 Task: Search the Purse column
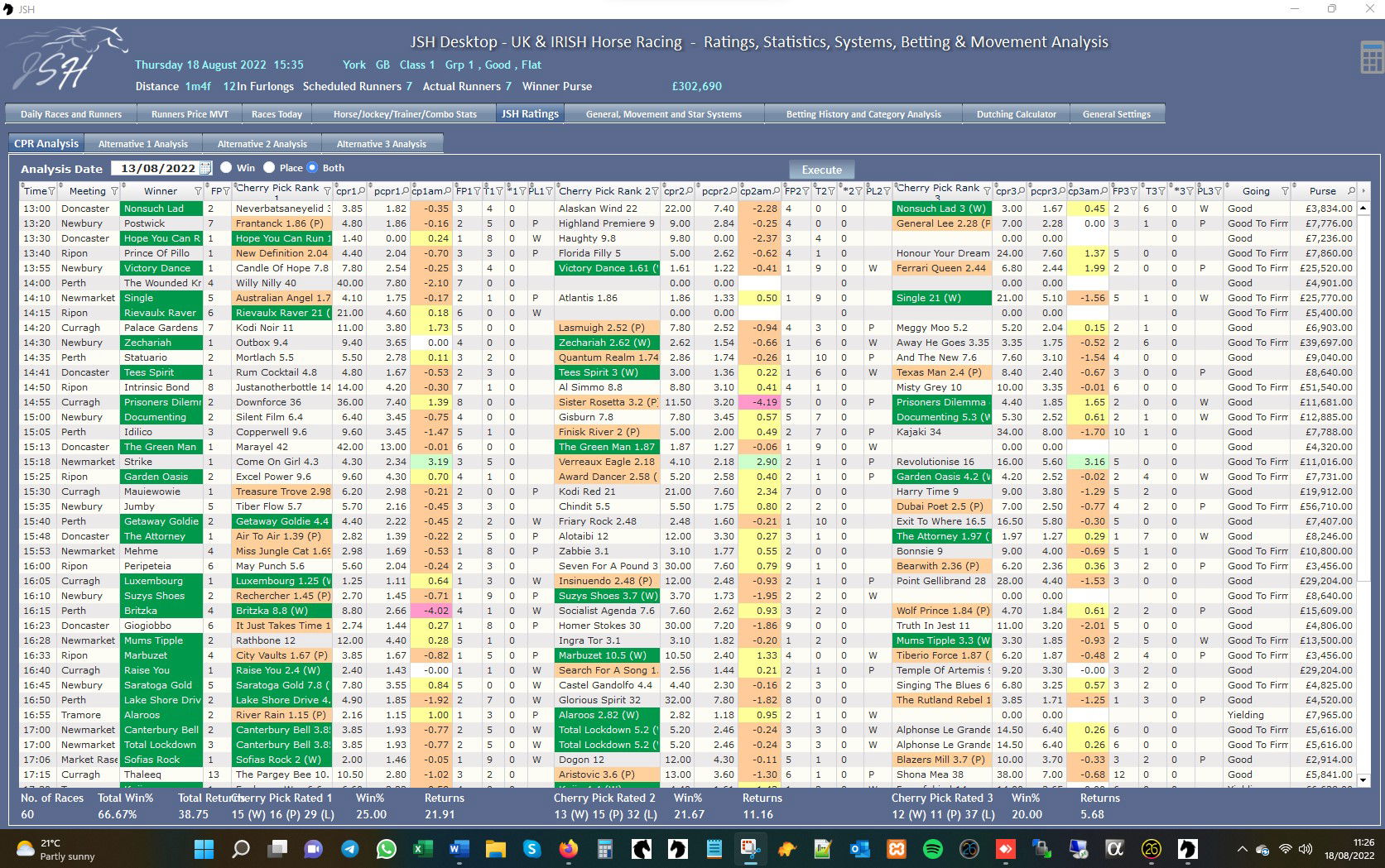pos(1352,191)
